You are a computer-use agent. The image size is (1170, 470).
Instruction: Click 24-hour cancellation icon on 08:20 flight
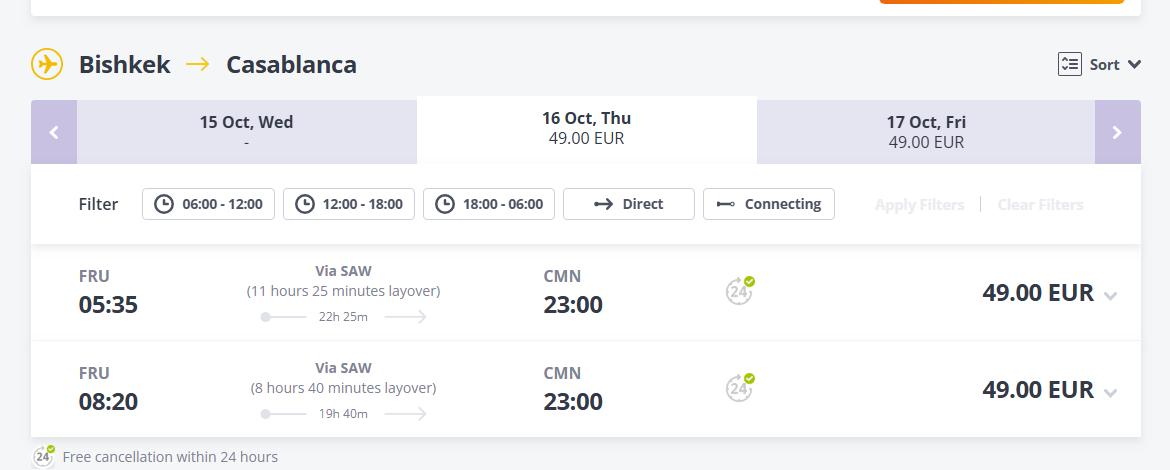[740, 388]
